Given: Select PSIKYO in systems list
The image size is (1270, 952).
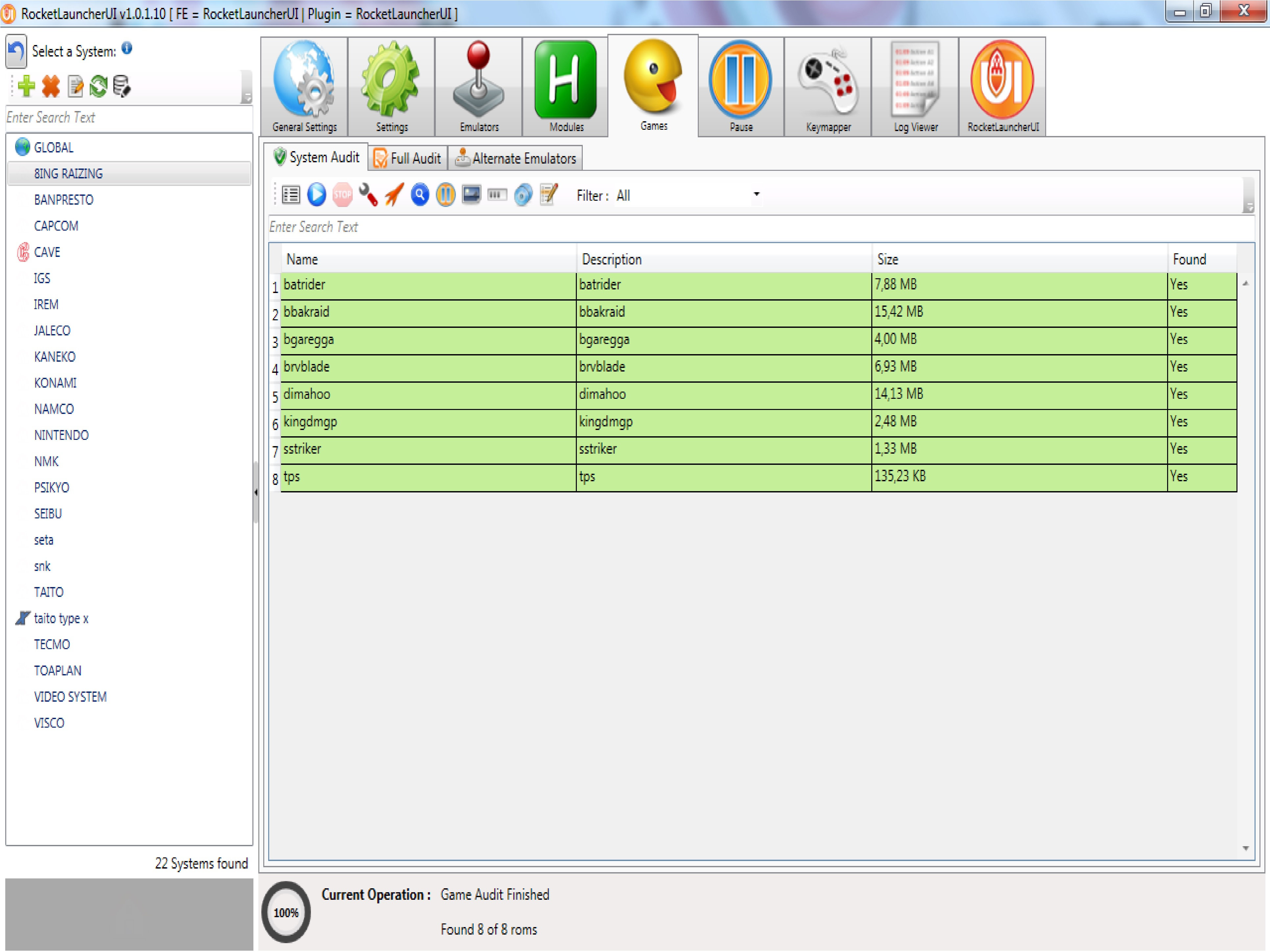Looking at the screenshot, I should (129, 488).
